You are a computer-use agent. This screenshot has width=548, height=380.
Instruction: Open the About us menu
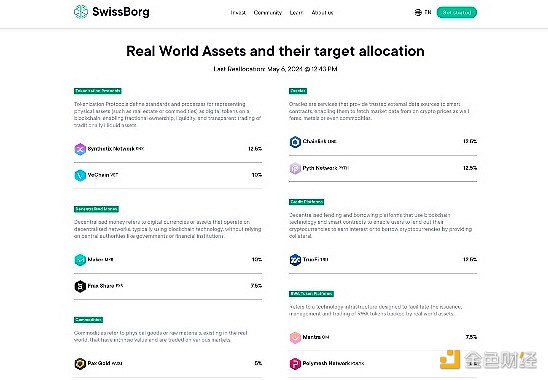click(322, 13)
